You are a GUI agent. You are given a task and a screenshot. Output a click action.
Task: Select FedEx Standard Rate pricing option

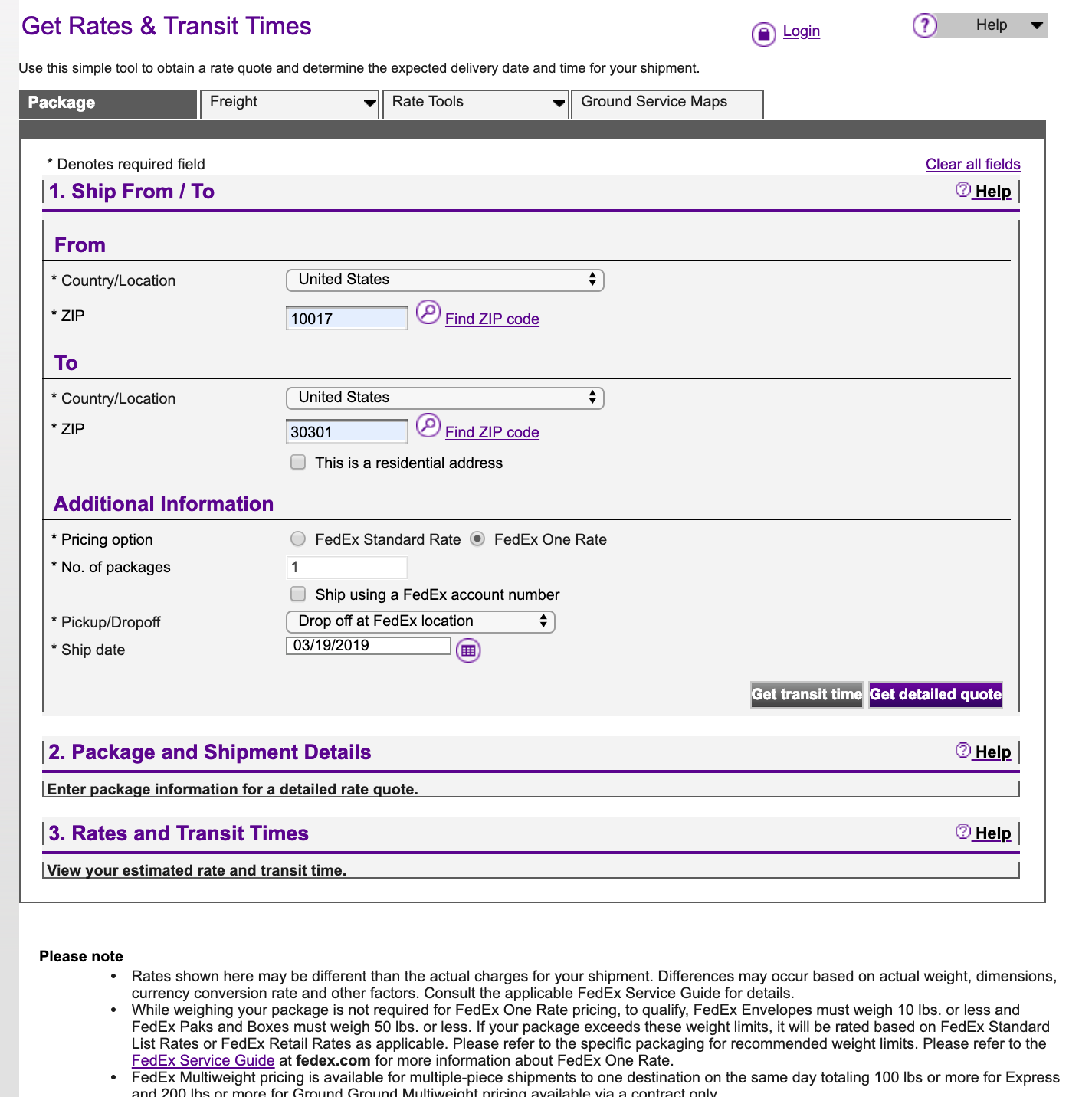click(x=298, y=539)
